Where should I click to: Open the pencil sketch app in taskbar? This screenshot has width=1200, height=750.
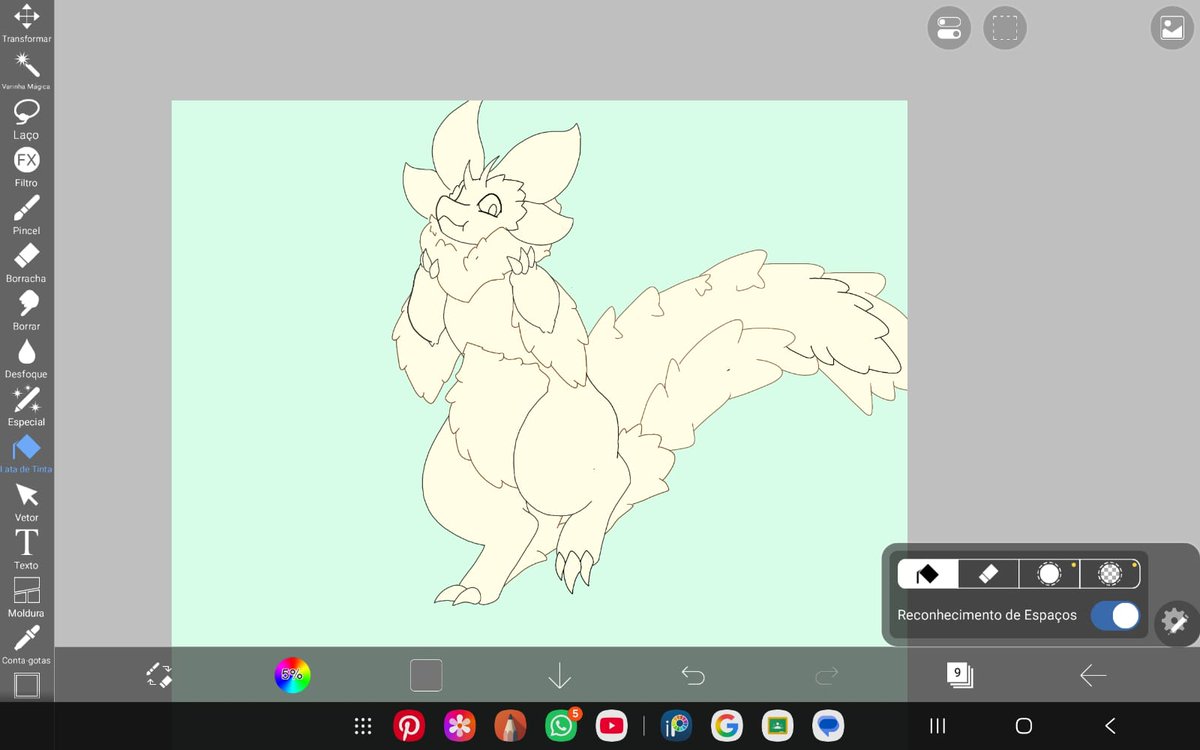coord(510,726)
